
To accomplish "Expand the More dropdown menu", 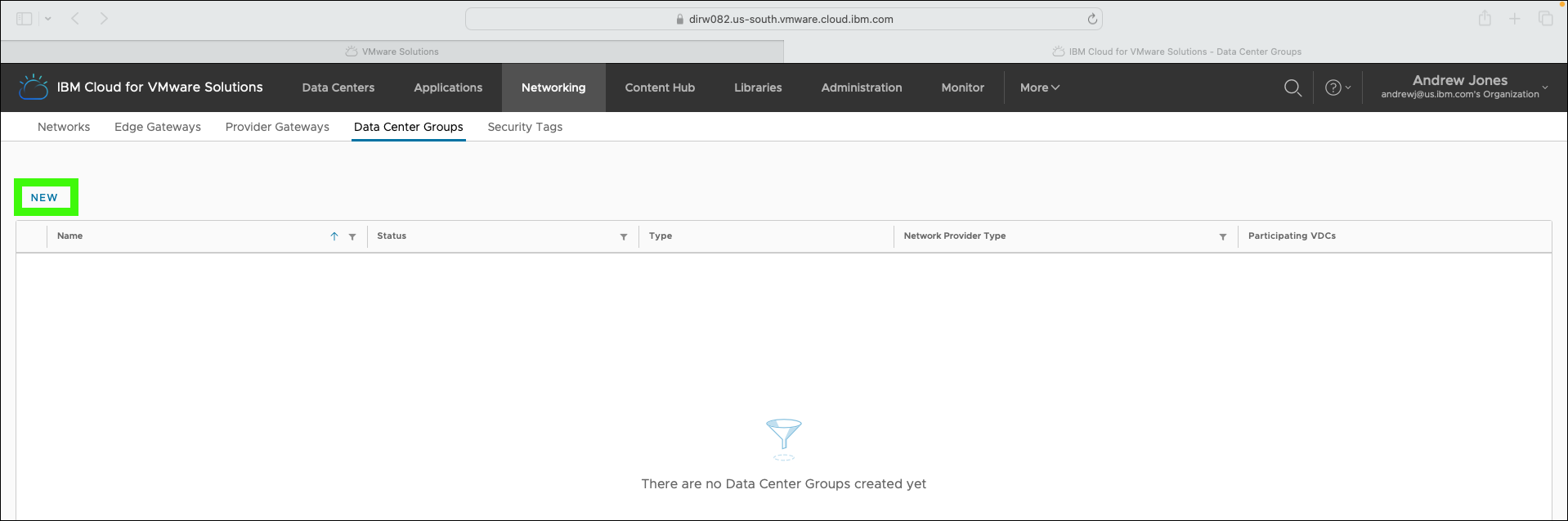I will pyautogui.click(x=1040, y=88).
